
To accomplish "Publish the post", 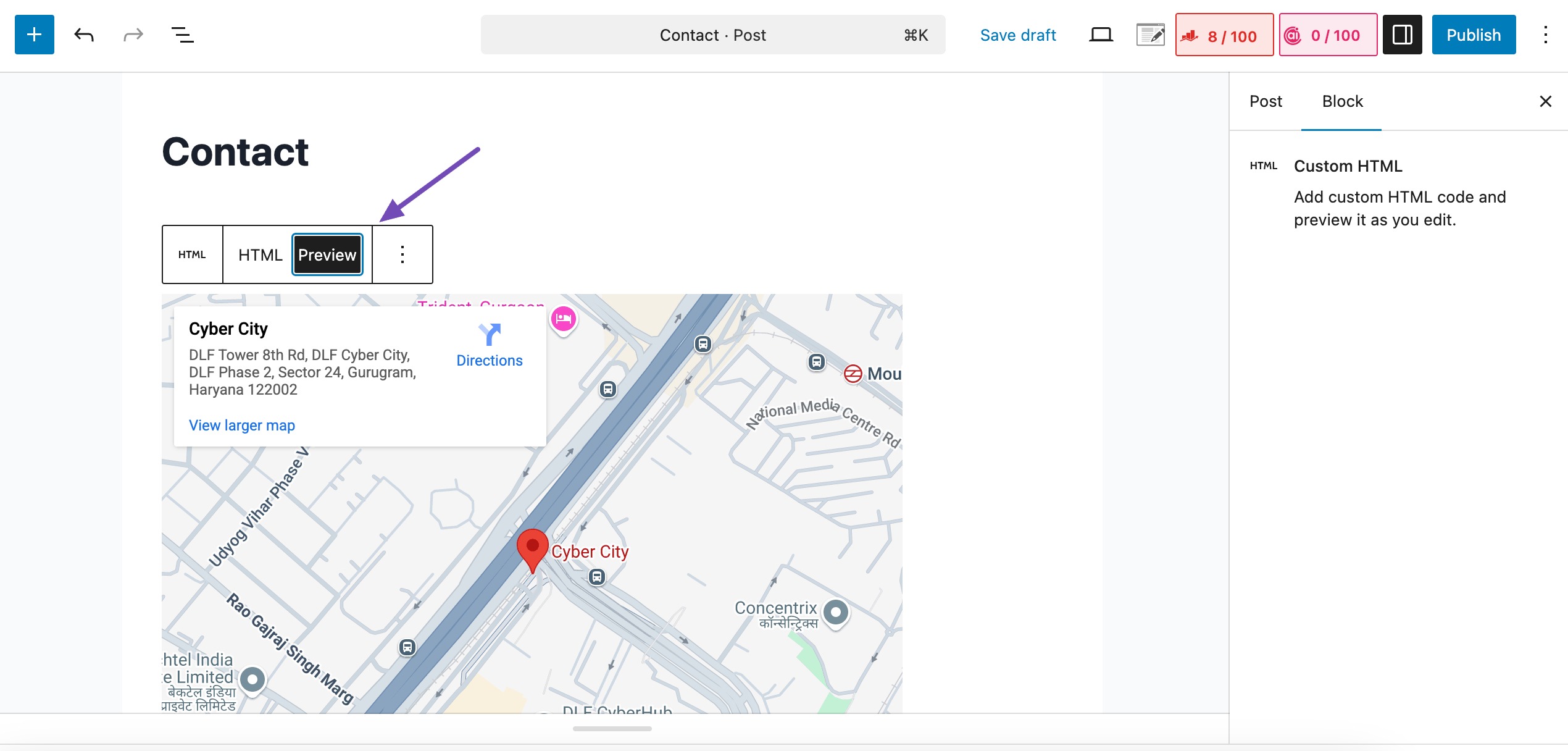I will [x=1474, y=35].
